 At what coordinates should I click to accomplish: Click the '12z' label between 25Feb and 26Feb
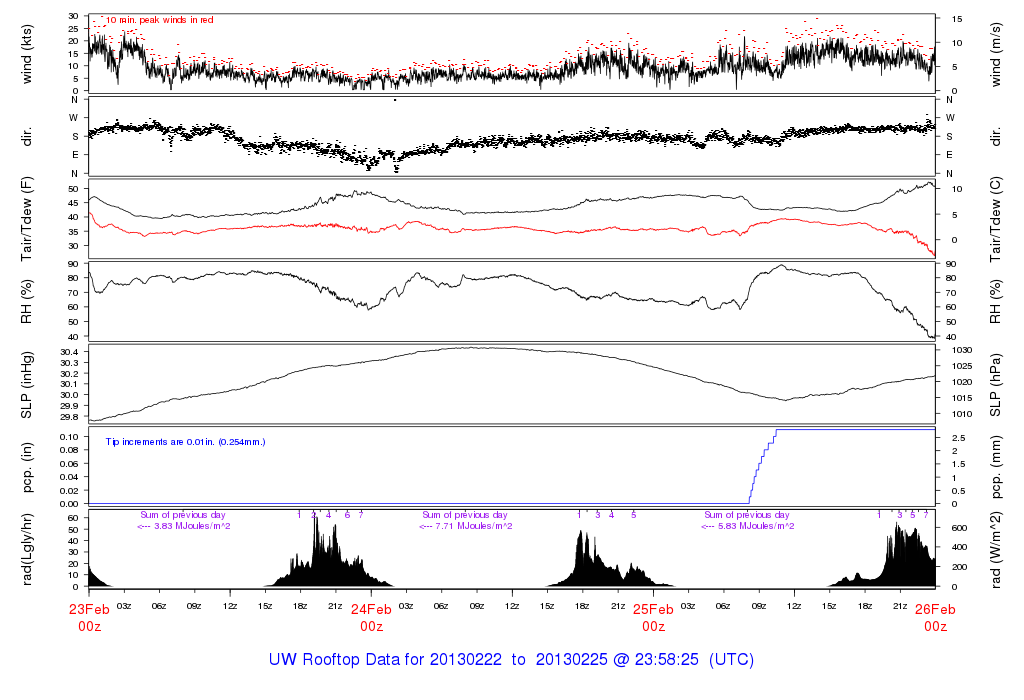794,606
